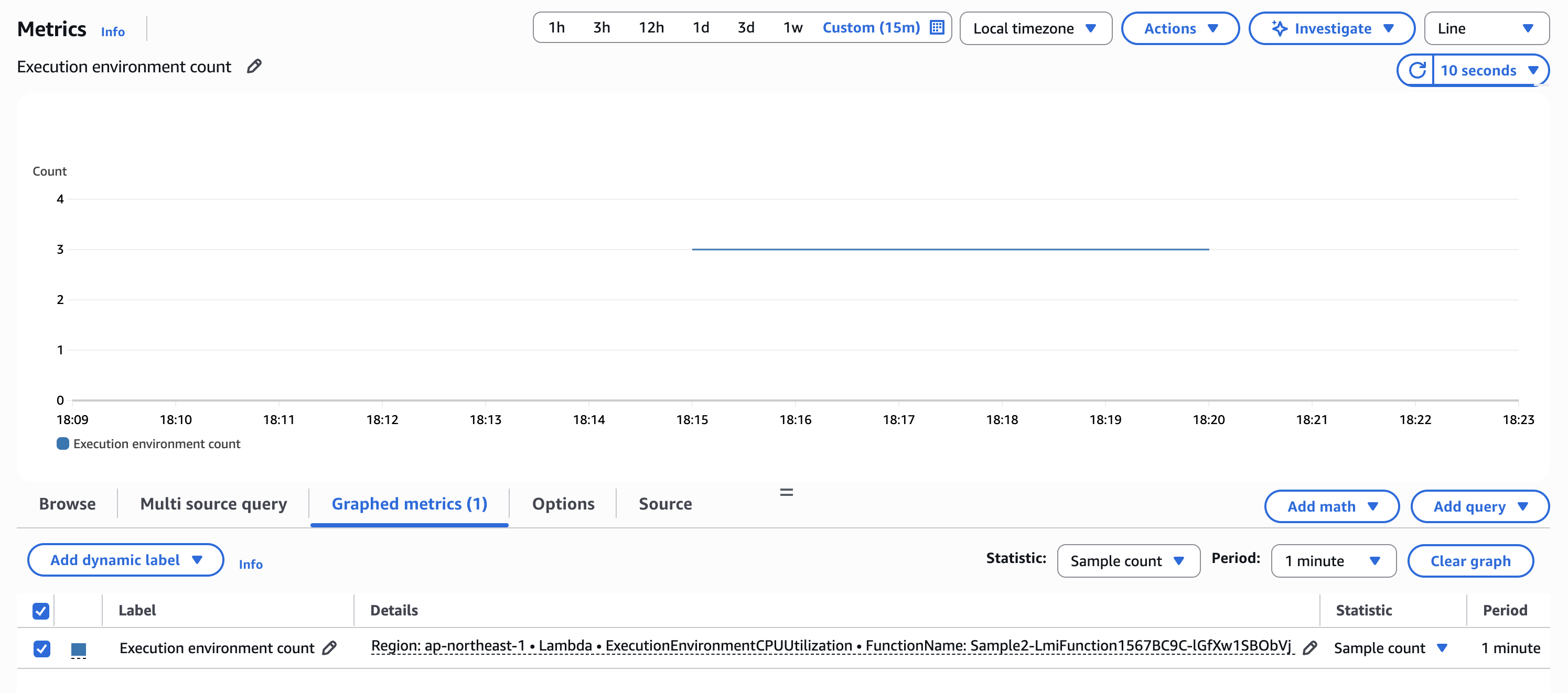Uncheck the Execution environment count row checkbox
This screenshot has width=1568, height=693.
(41, 648)
